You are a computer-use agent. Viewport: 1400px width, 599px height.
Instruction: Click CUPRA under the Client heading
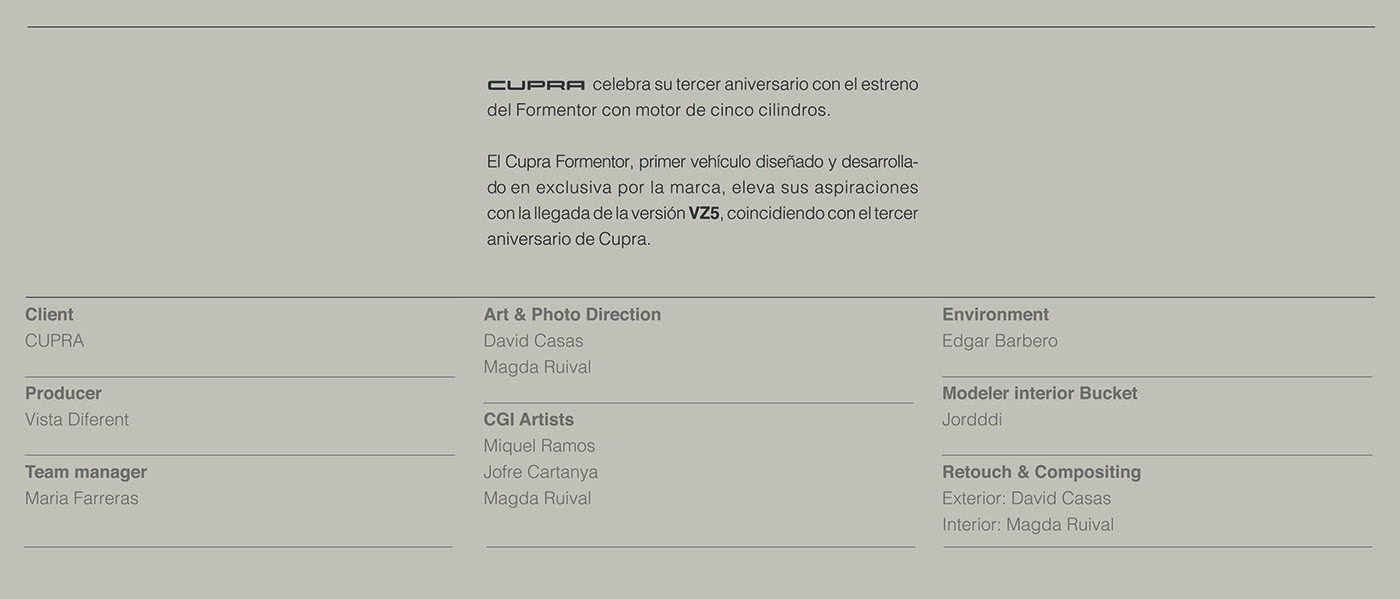(54, 341)
